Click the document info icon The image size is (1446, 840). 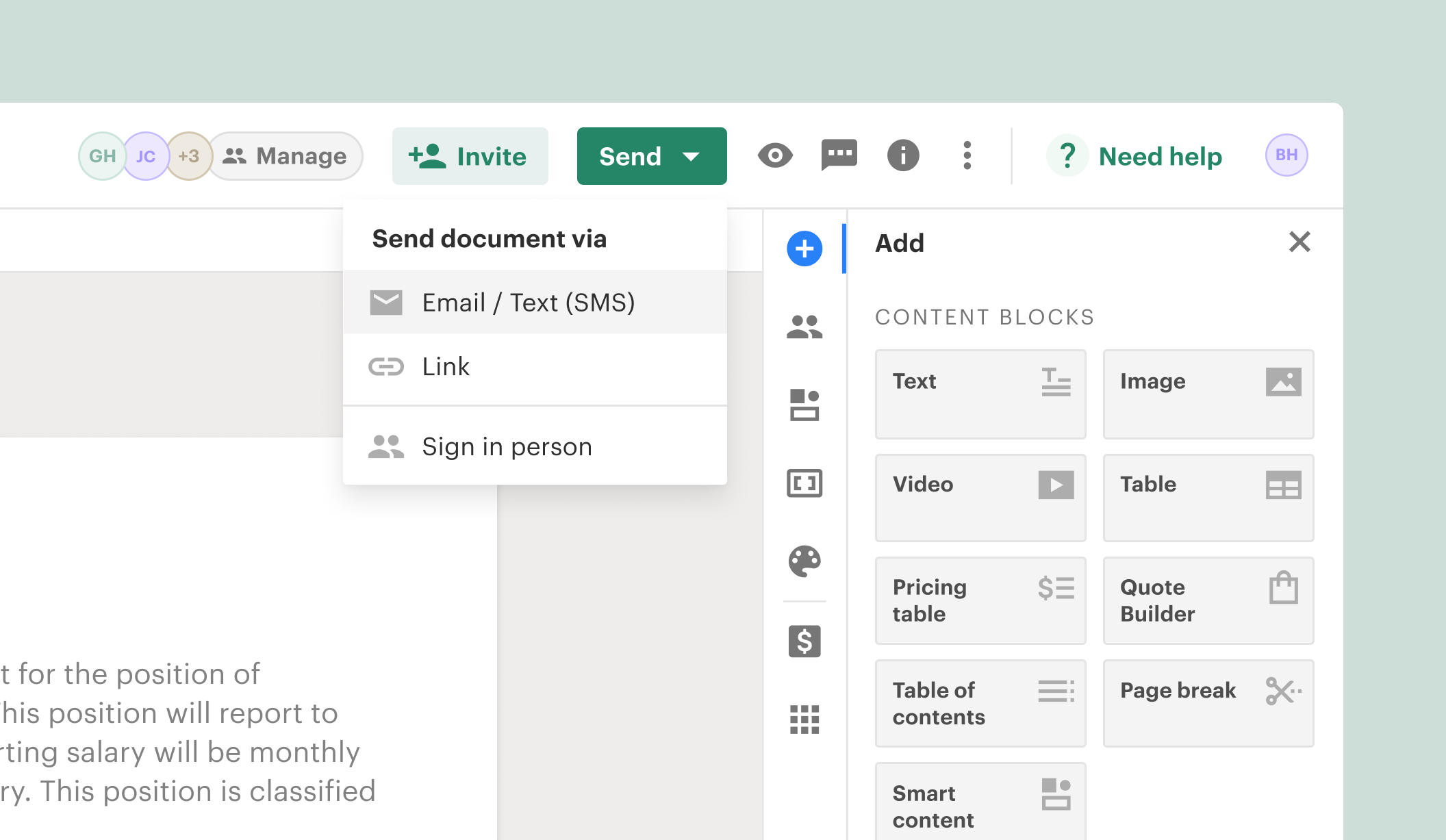[902, 156]
